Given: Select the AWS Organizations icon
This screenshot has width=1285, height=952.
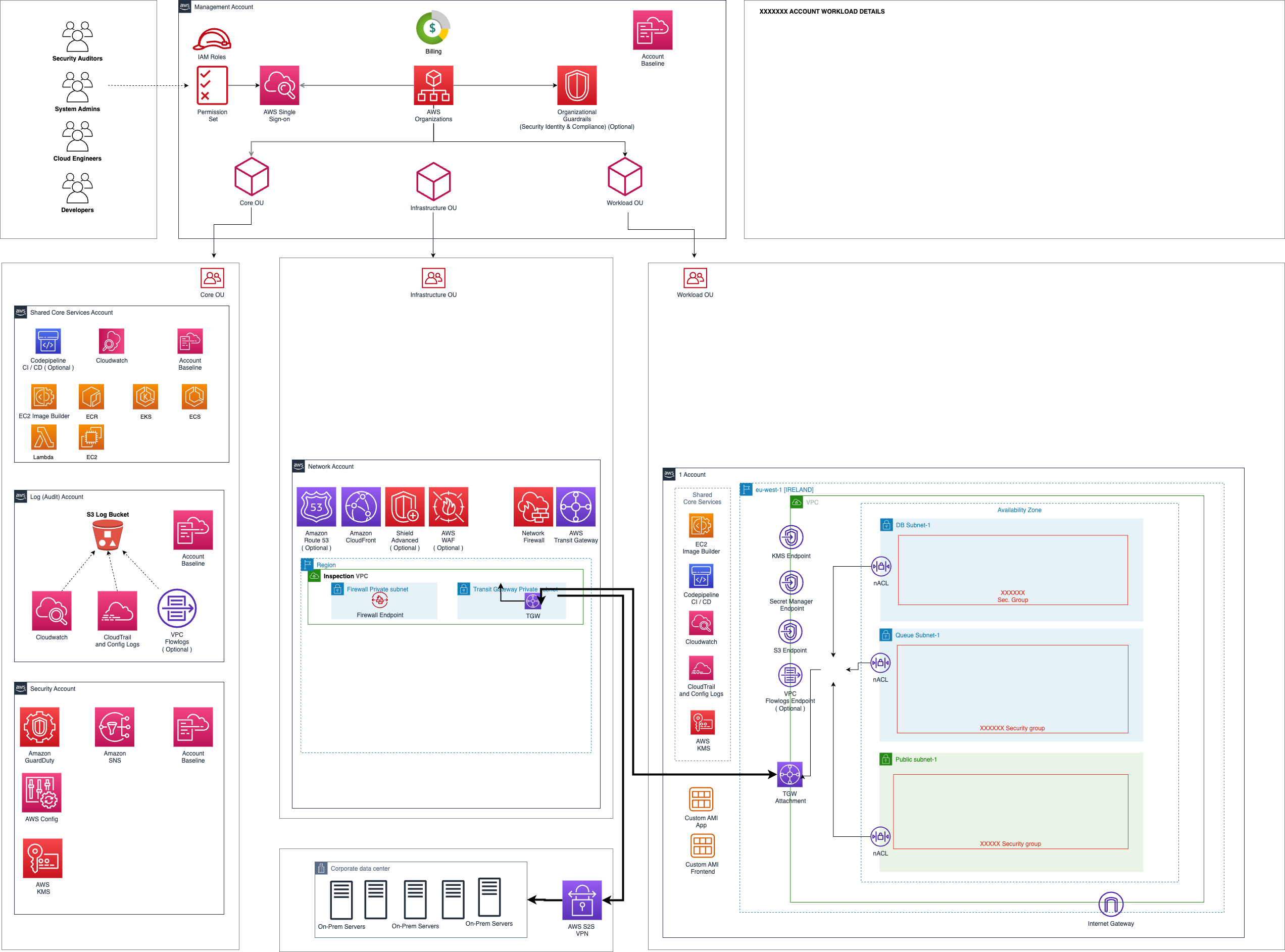Looking at the screenshot, I should point(433,85).
